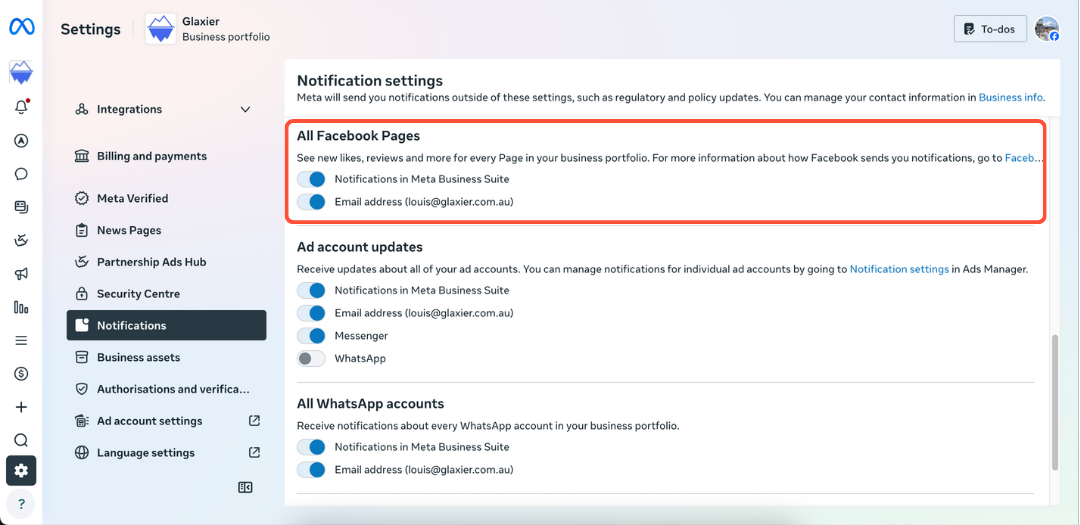Open the help question mark icon
1080x525 pixels.
click(x=21, y=504)
